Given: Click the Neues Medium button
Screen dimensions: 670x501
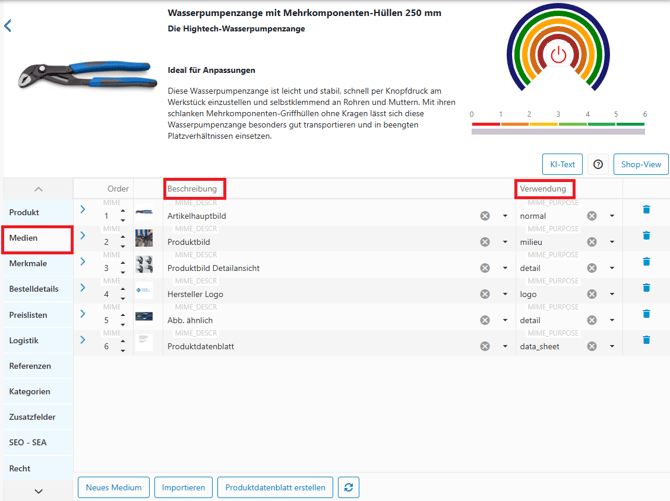Looking at the screenshot, I should 114,487.
